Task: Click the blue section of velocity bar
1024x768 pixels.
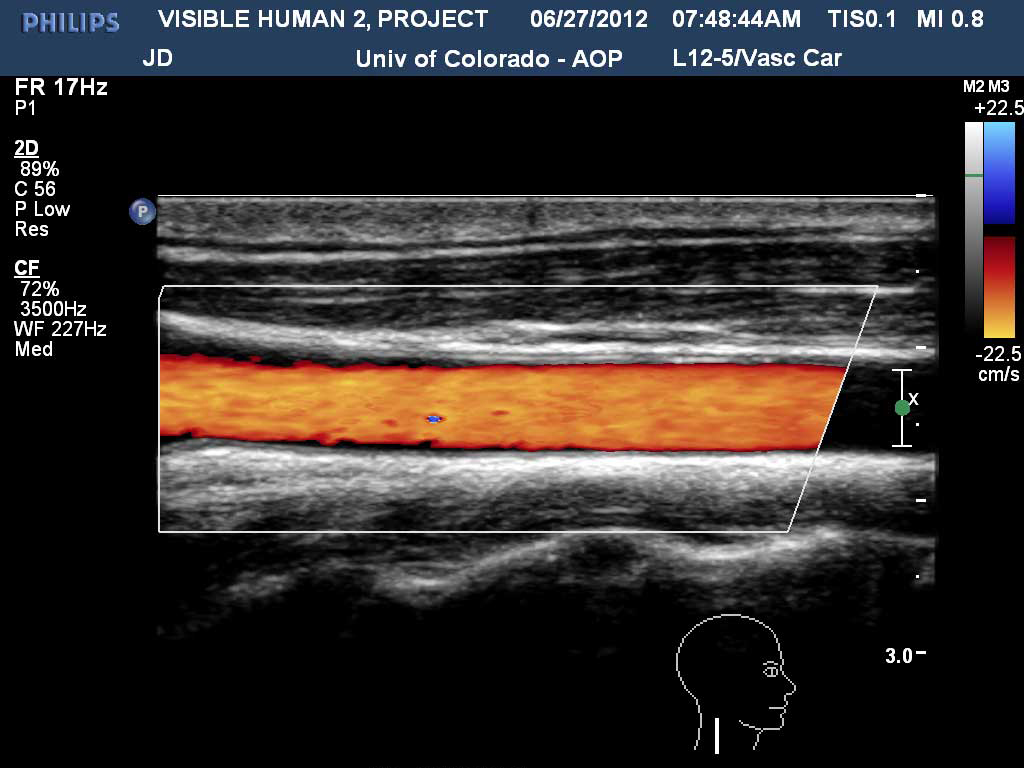Action: coord(999,175)
